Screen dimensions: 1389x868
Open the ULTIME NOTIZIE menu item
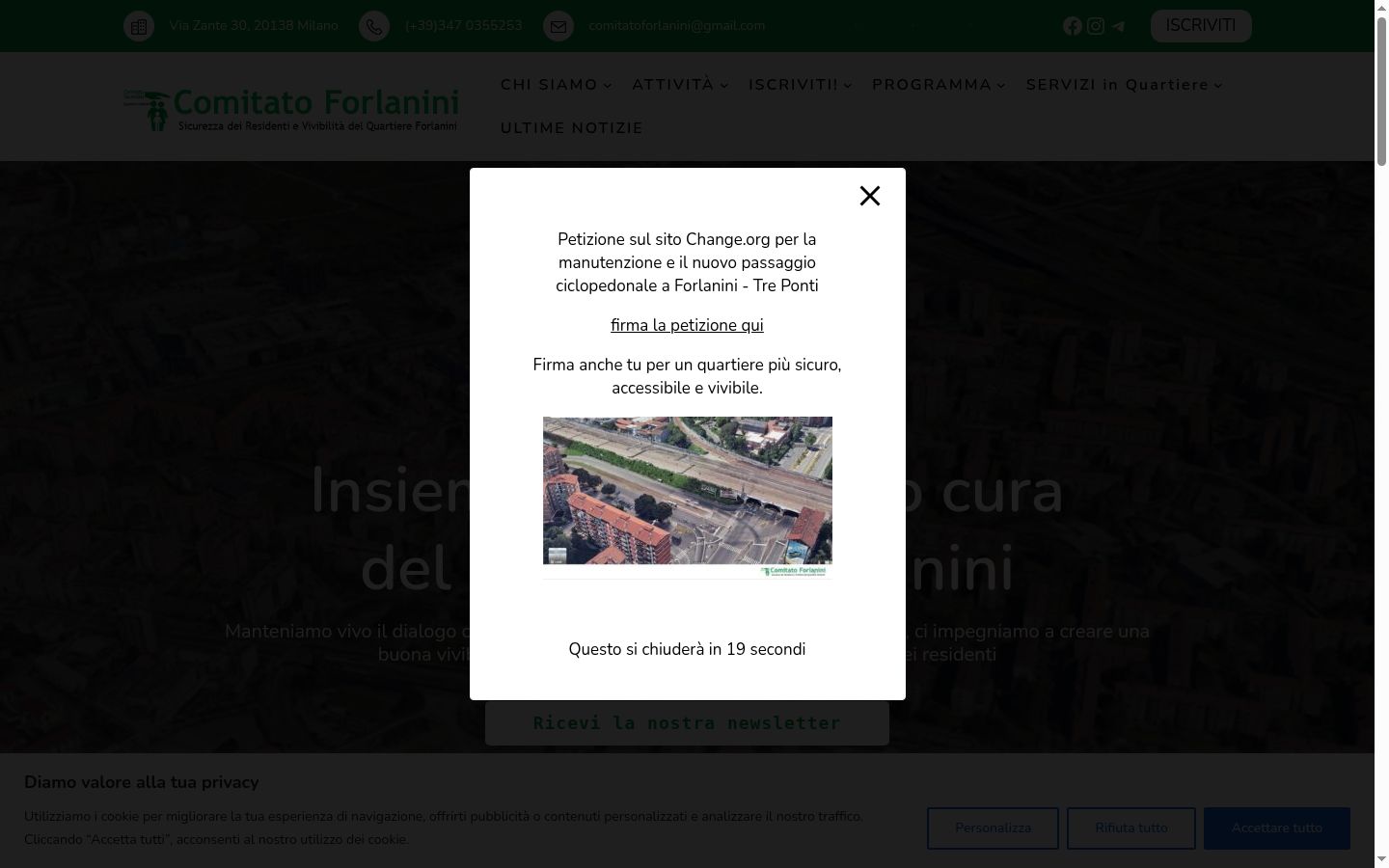click(572, 128)
